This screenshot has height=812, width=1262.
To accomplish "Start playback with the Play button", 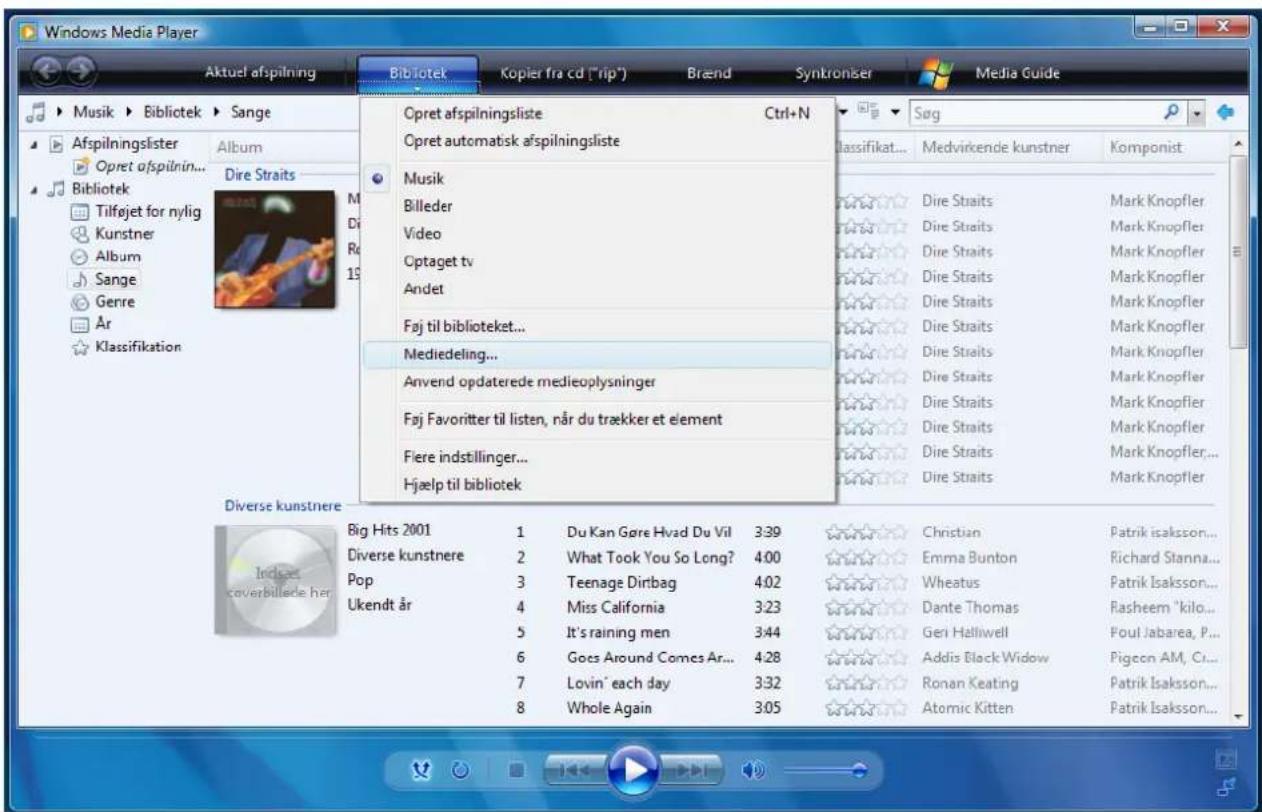I will (631, 771).
